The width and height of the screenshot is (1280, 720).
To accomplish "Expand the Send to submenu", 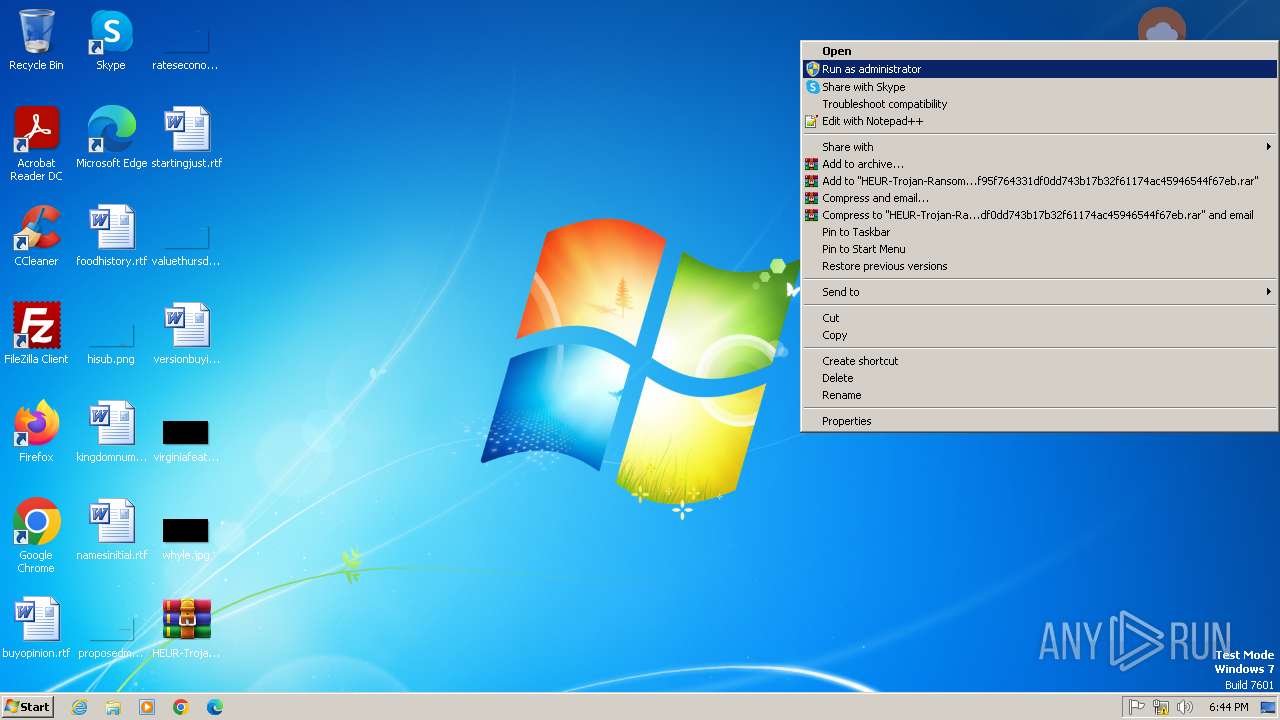I will [1040, 292].
